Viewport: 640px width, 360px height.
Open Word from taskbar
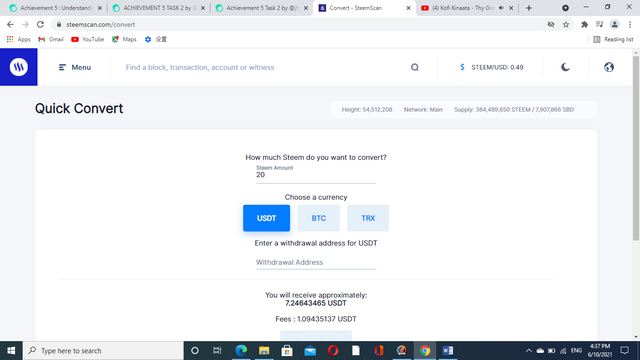point(448,351)
